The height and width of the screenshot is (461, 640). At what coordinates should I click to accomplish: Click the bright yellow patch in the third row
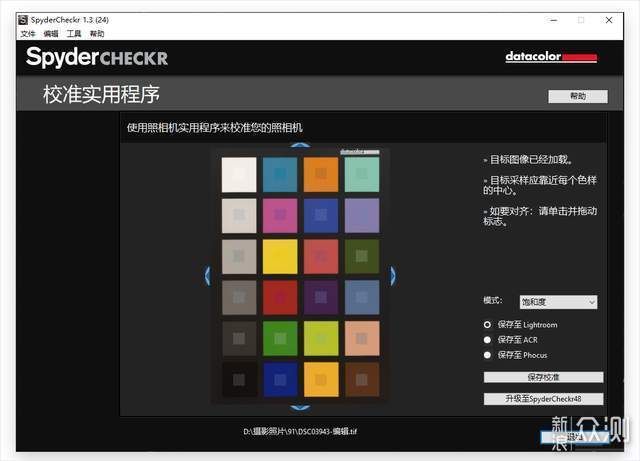click(280, 256)
